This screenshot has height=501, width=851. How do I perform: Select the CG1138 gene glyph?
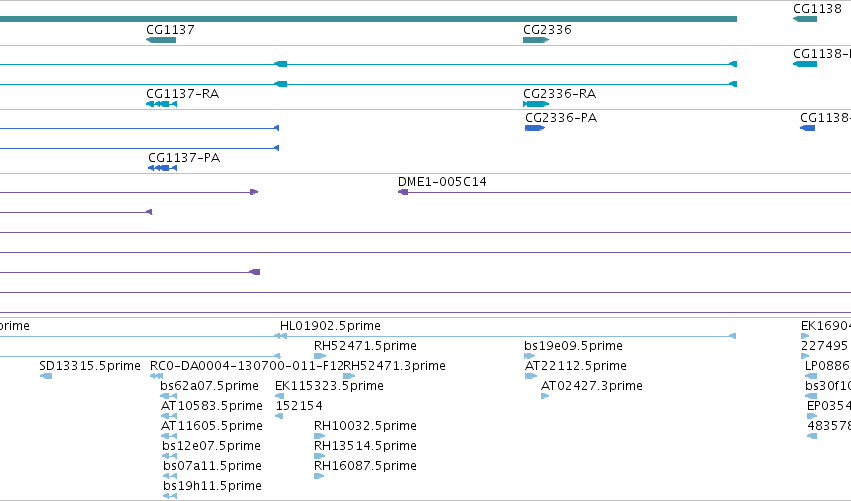click(805, 19)
